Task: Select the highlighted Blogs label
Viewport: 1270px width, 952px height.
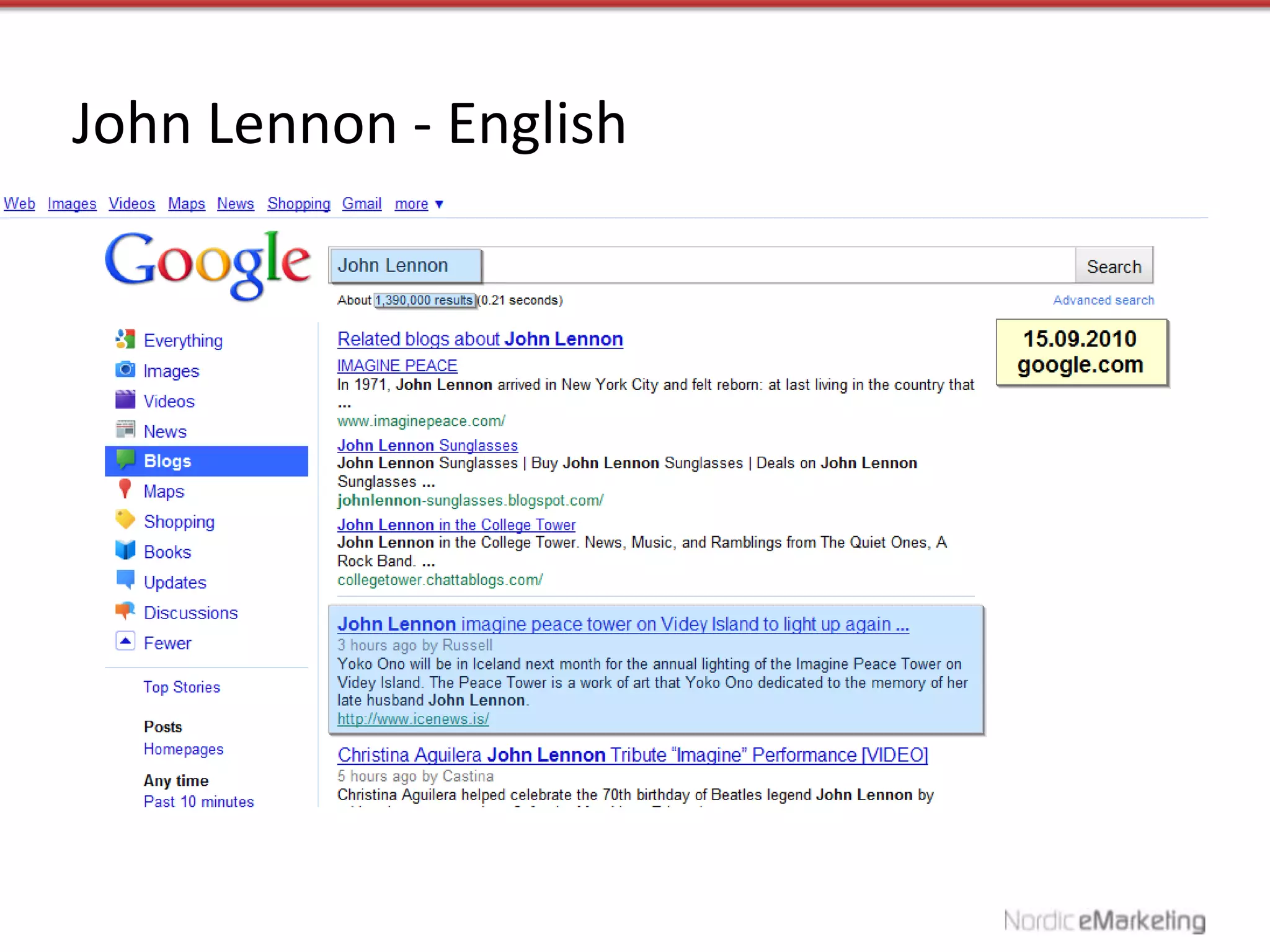Action: pyautogui.click(x=167, y=461)
